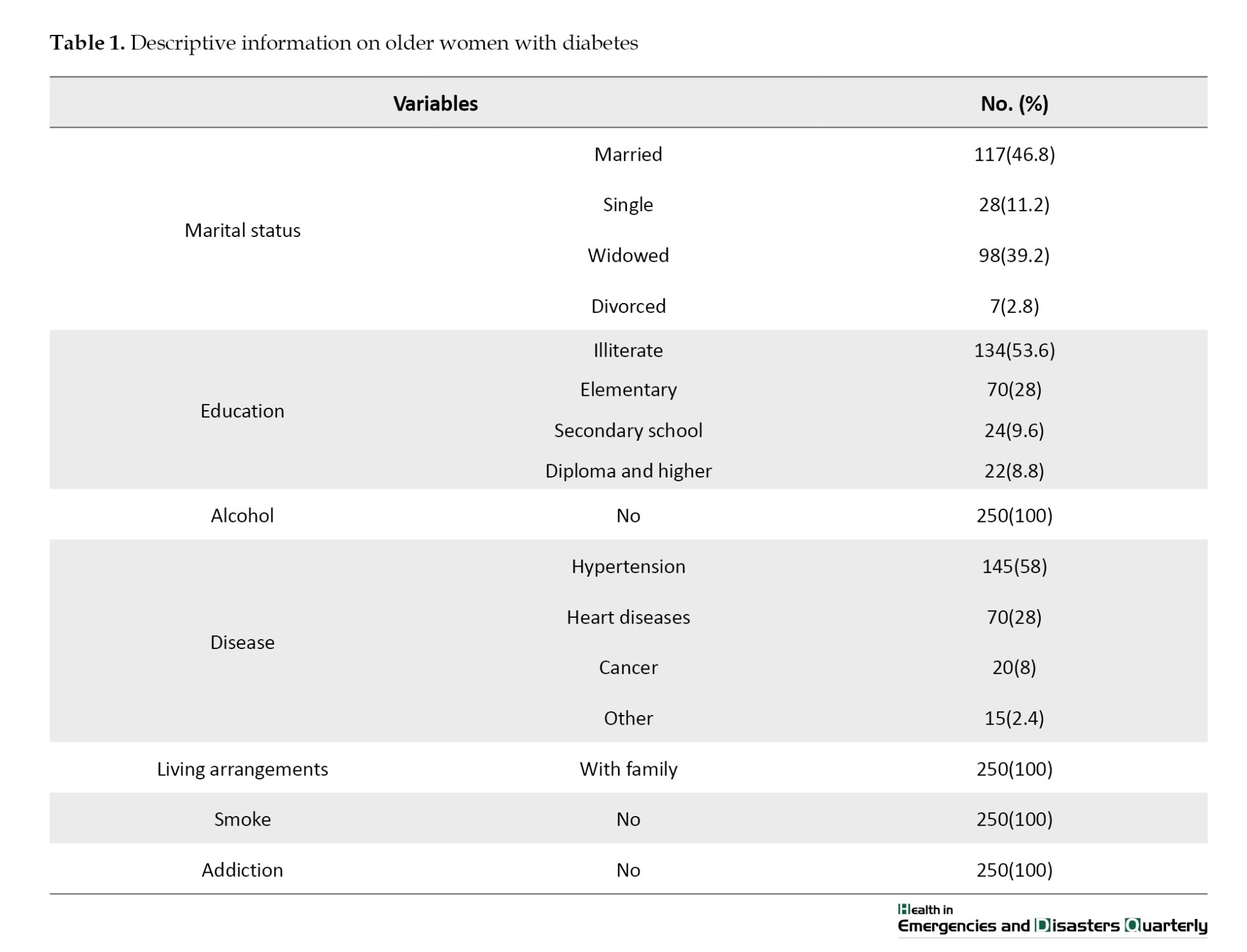Click the Married category cell

pos(628,154)
